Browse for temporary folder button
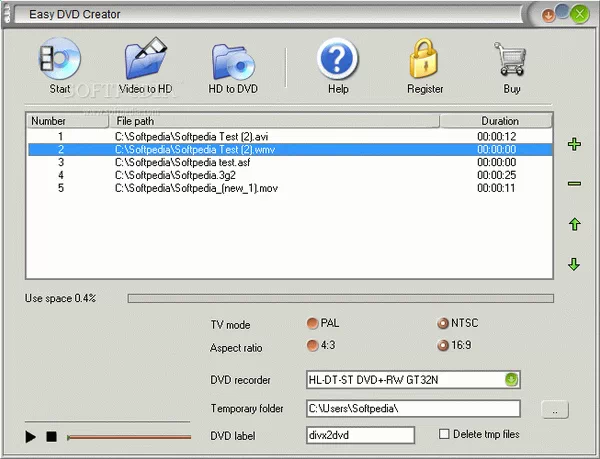The image size is (600, 459). click(x=555, y=408)
